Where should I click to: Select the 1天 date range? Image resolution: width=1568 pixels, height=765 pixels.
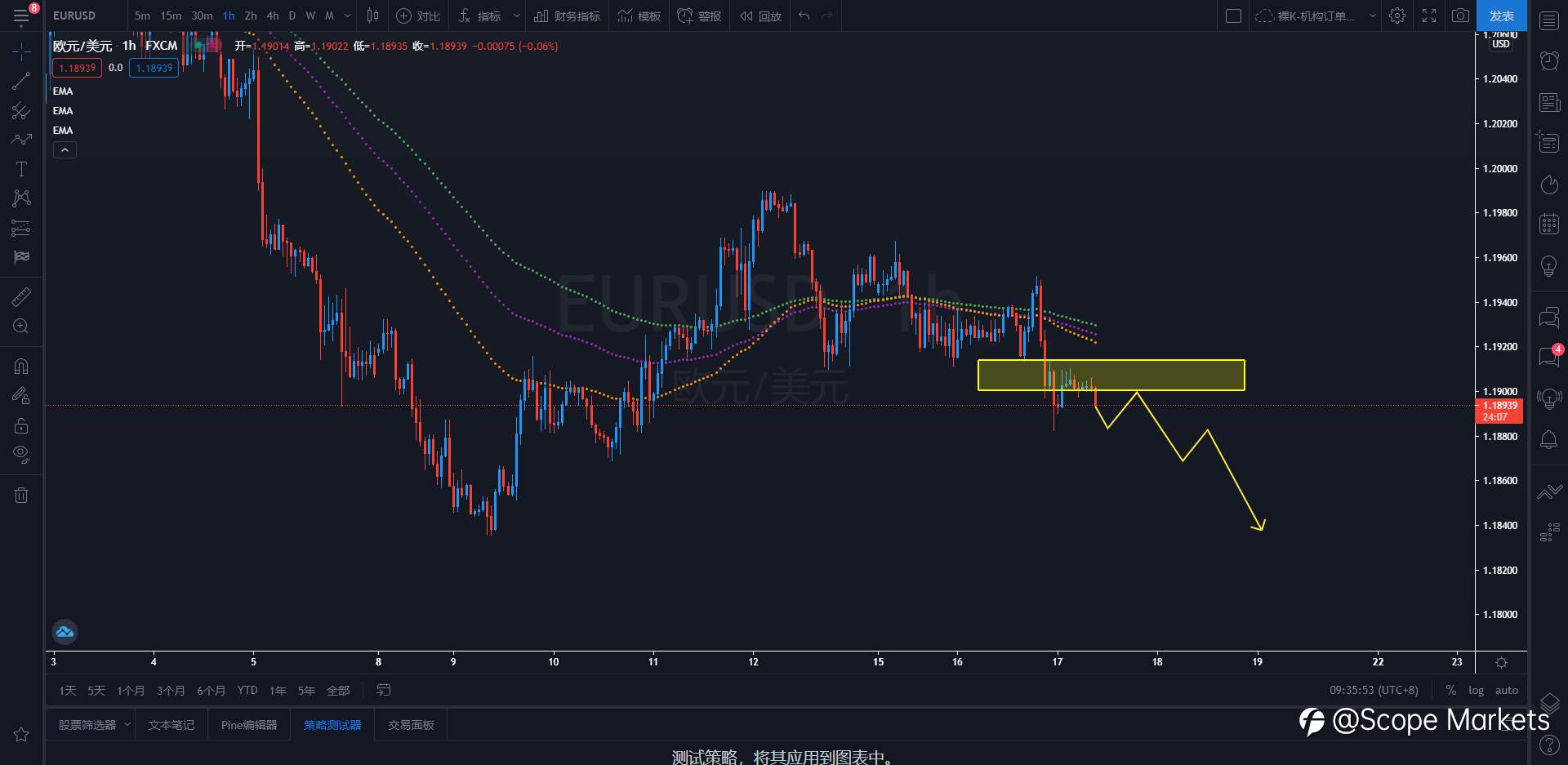68,691
